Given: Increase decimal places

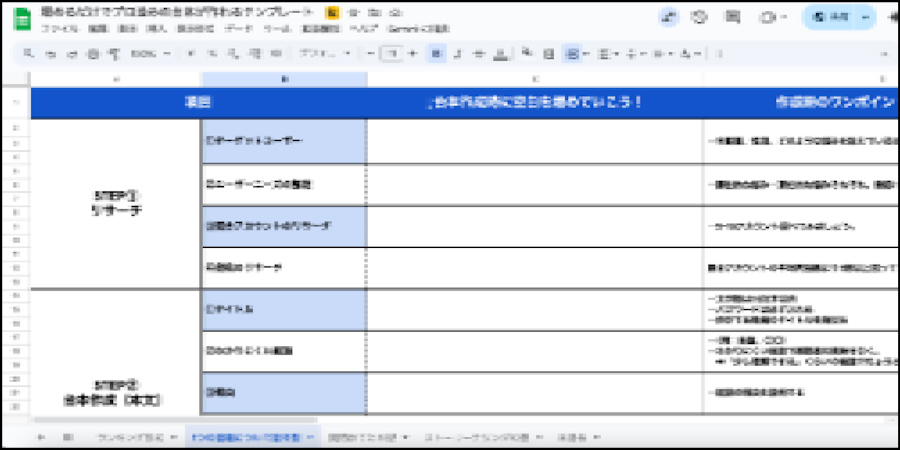Looking at the screenshot, I should 255,53.
